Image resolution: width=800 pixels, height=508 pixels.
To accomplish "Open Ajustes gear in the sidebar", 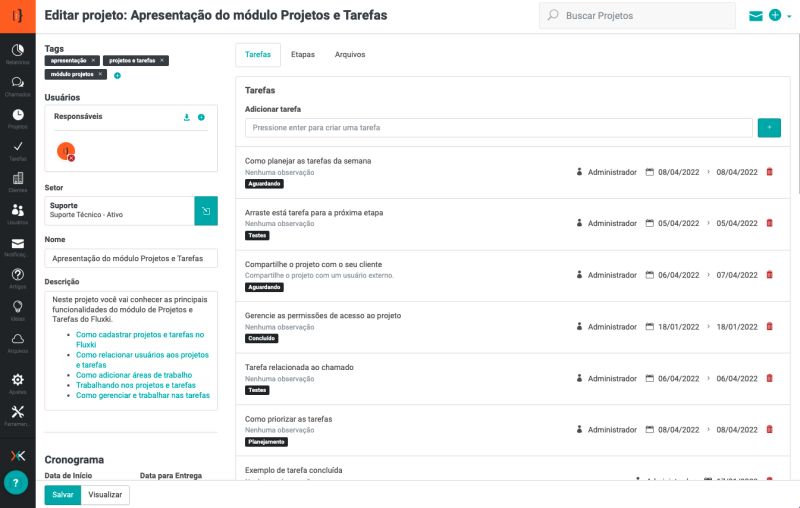I will point(18,383).
